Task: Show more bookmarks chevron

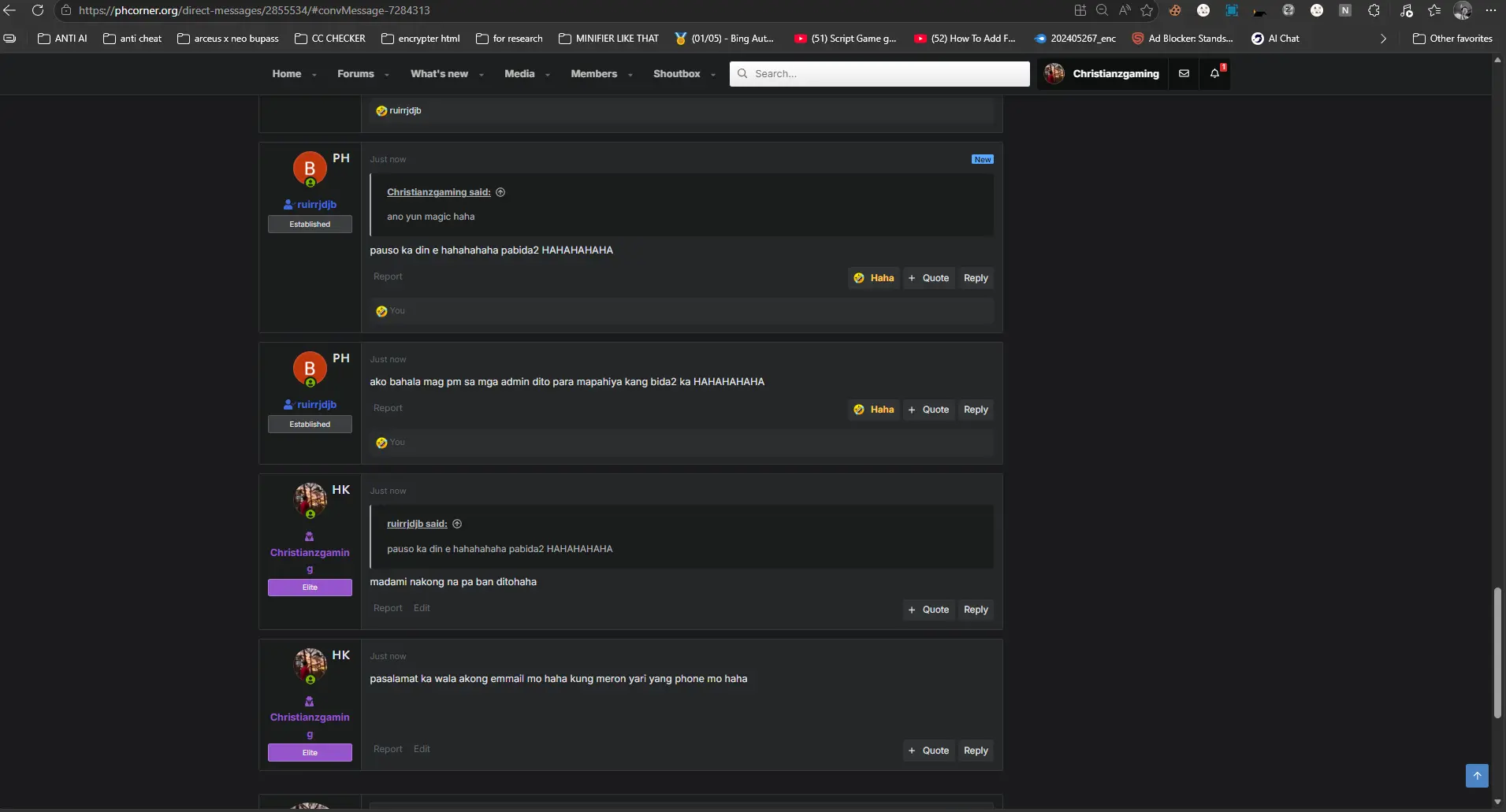Action: 1383,39
